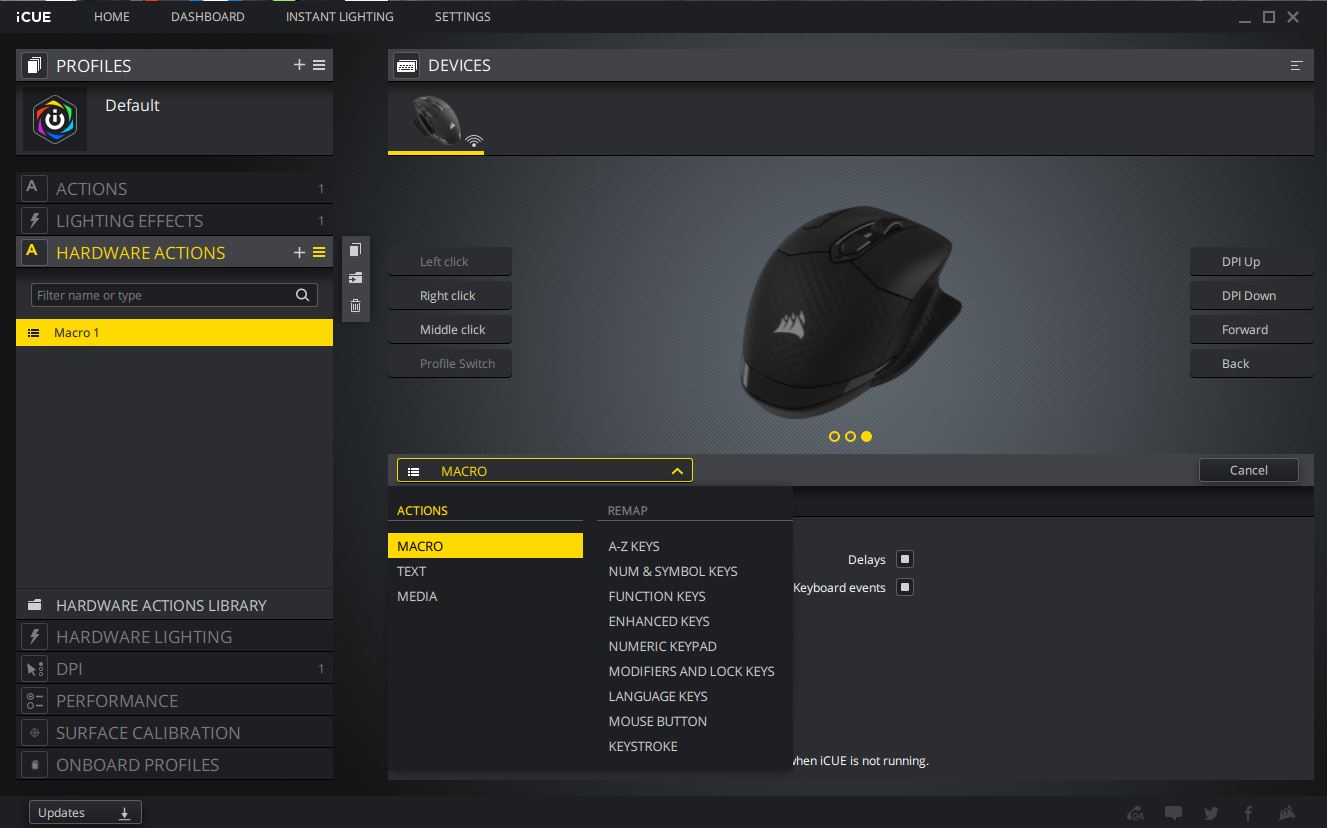Viewport: 1327px width, 828px height.
Task: Select the Forward mouse button
Action: pyautogui.click(x=1251, y=330)
